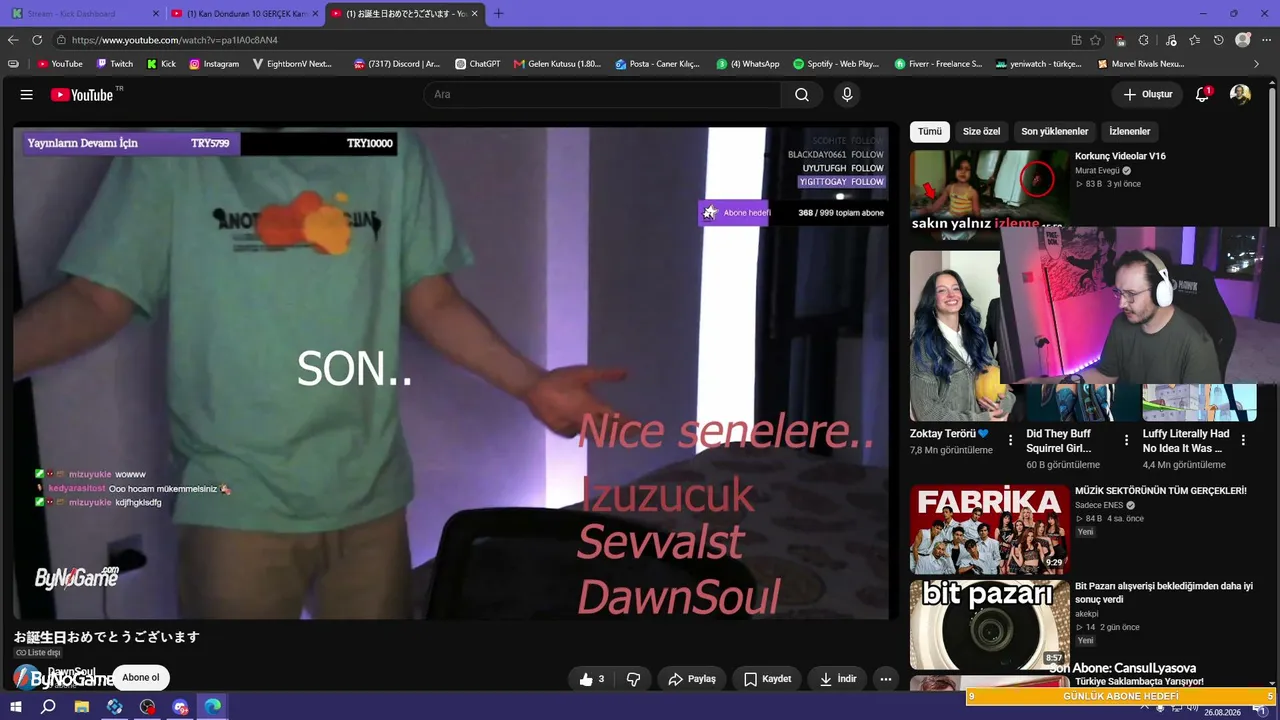
Task: Click the browser address bar URL
Action: tap(175, 40)
